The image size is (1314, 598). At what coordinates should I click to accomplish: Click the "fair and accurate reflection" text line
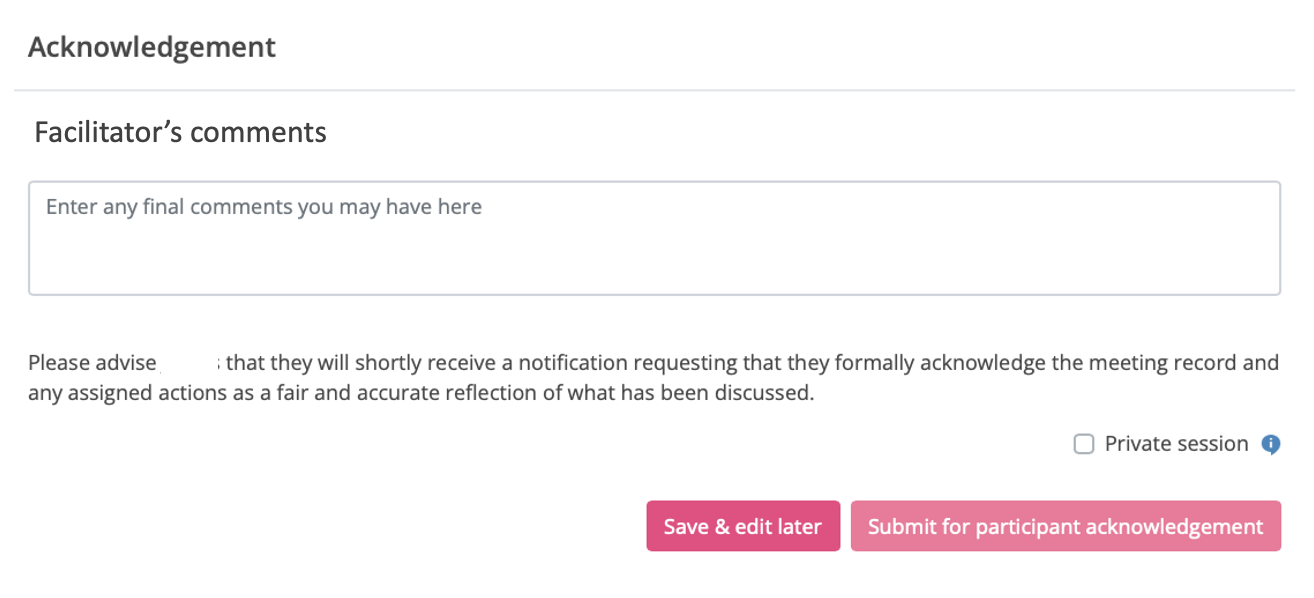pyautogui.click(x=421, y=393)
